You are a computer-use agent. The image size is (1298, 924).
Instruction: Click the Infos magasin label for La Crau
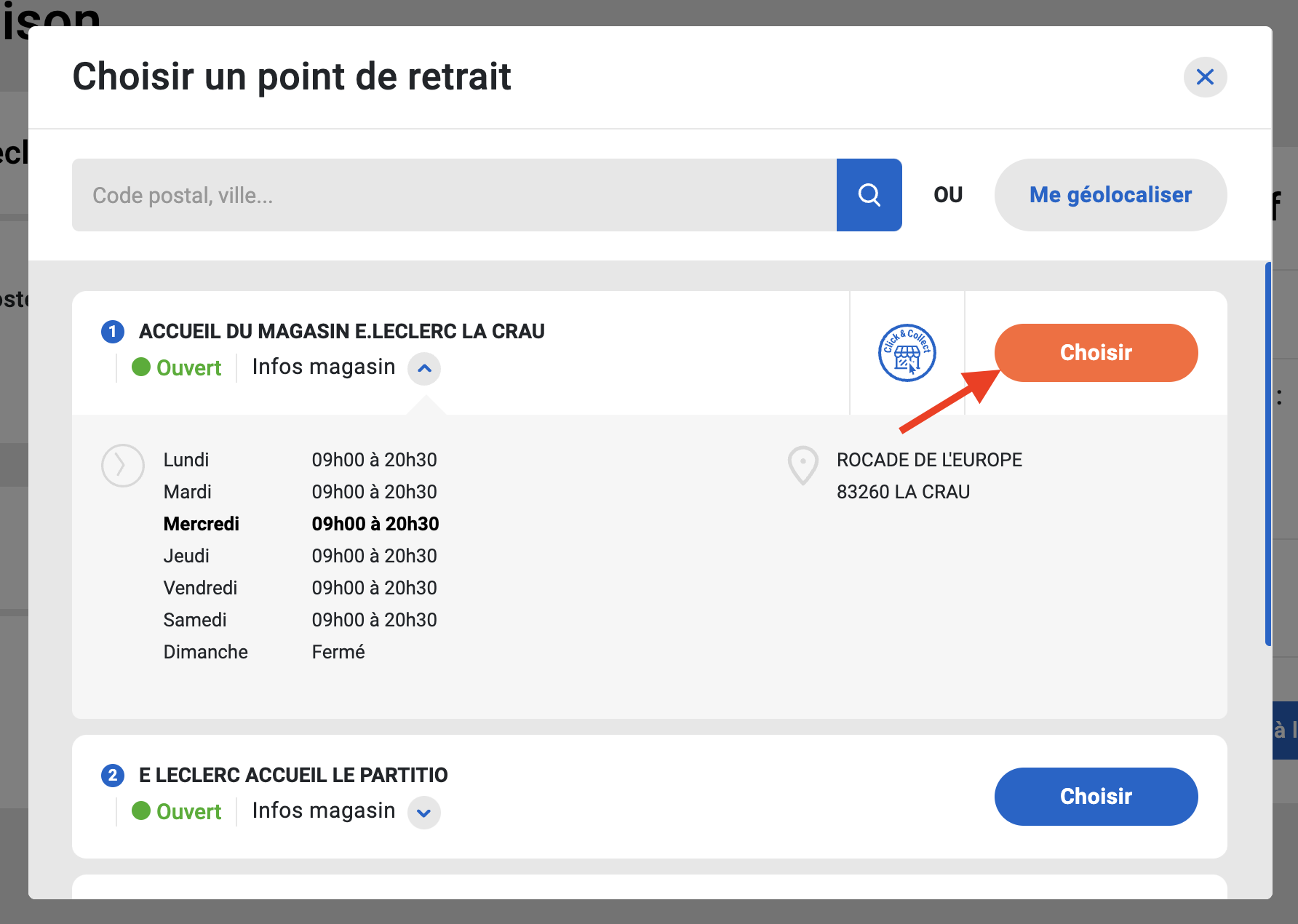324,367
